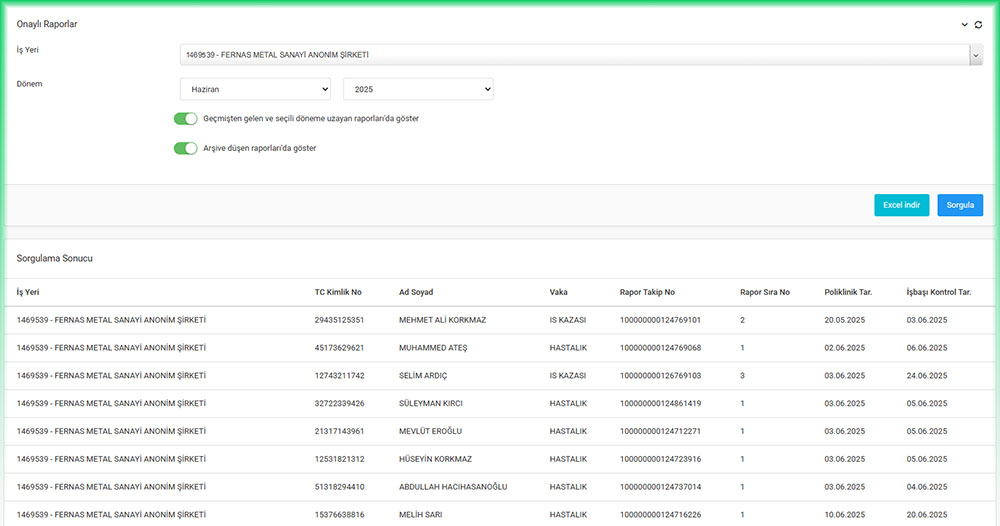Sort by TC Kimlik No column header
1000x526 pixels.
[338, 292]
